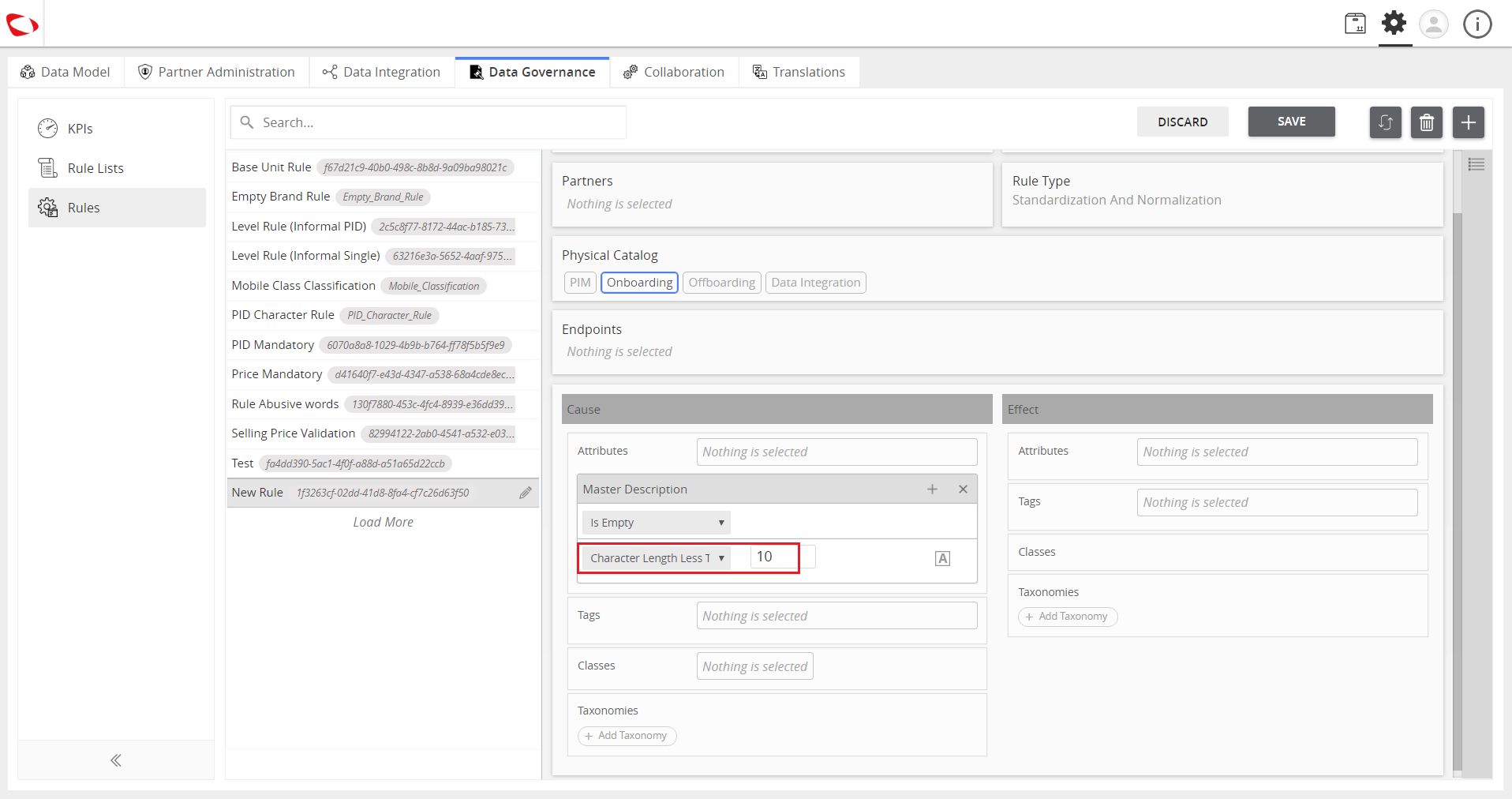The width and height of the screenshot is (1512, 799).
Task: Select Level Rule (Informal PID)
Action: (383, 227)
